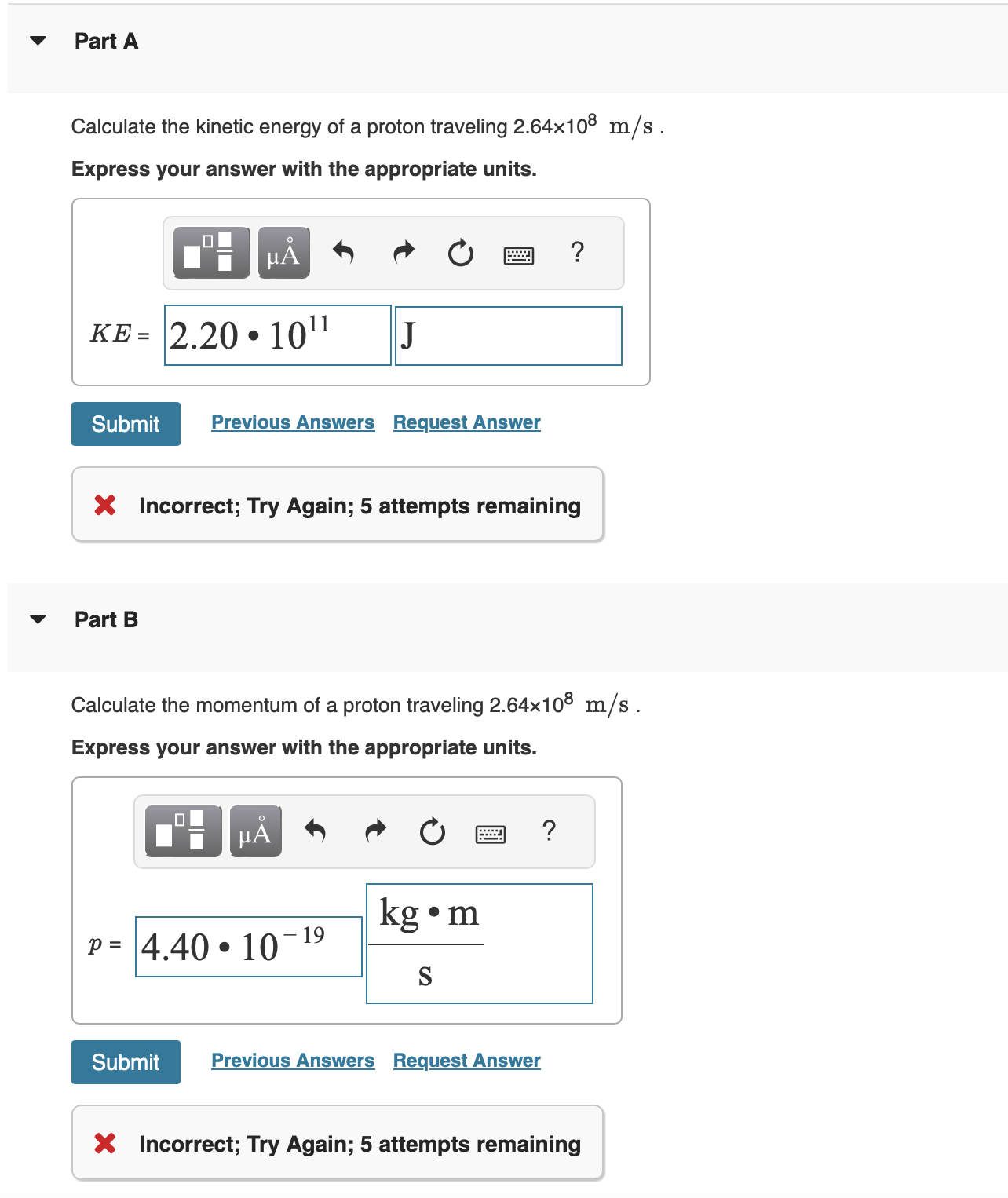Reset the Part A answer field
The height and width of the screenshot is (1198, 1008).
(460, 253)
